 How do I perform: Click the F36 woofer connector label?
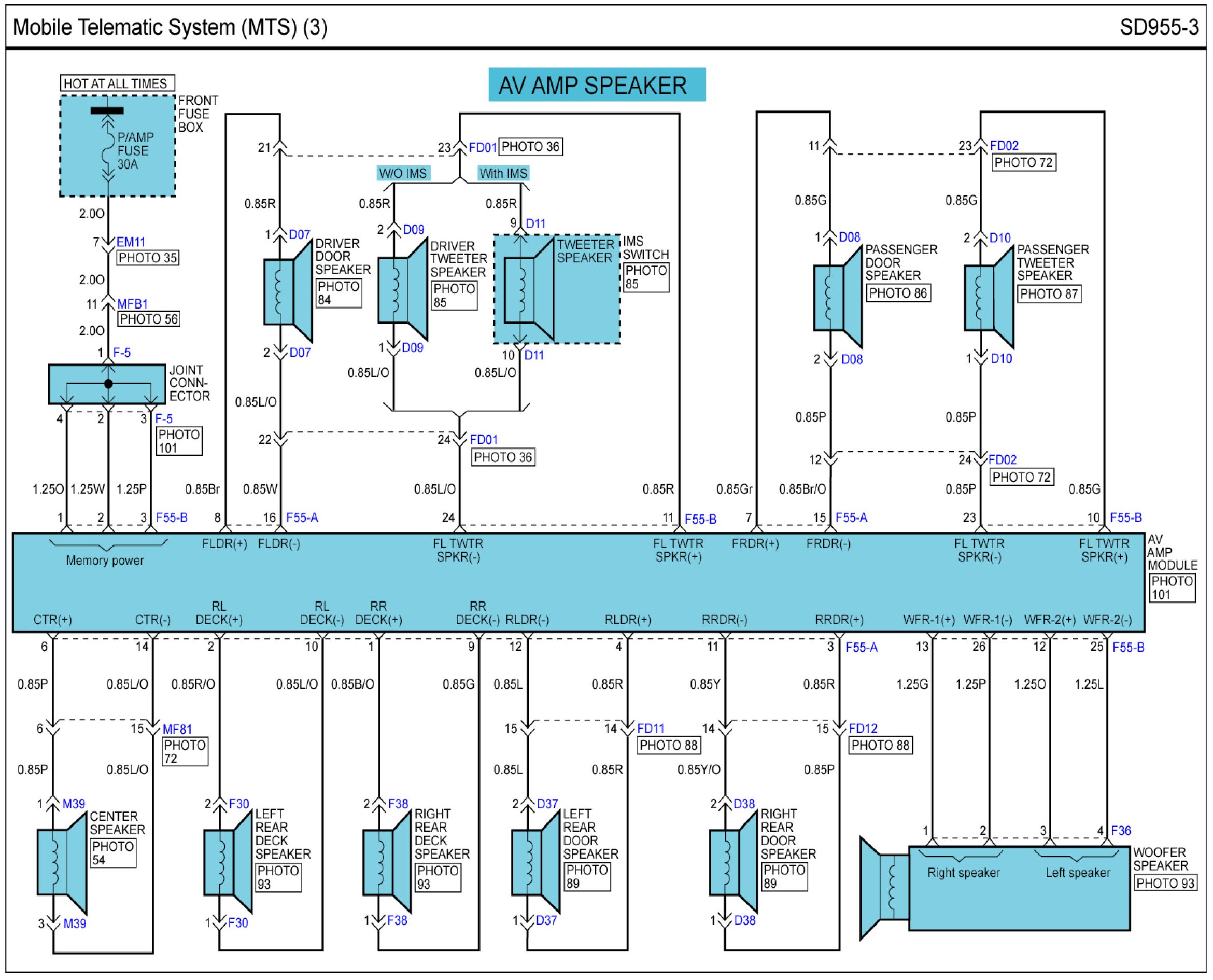pyautogui.click(x=1121, y=831)
